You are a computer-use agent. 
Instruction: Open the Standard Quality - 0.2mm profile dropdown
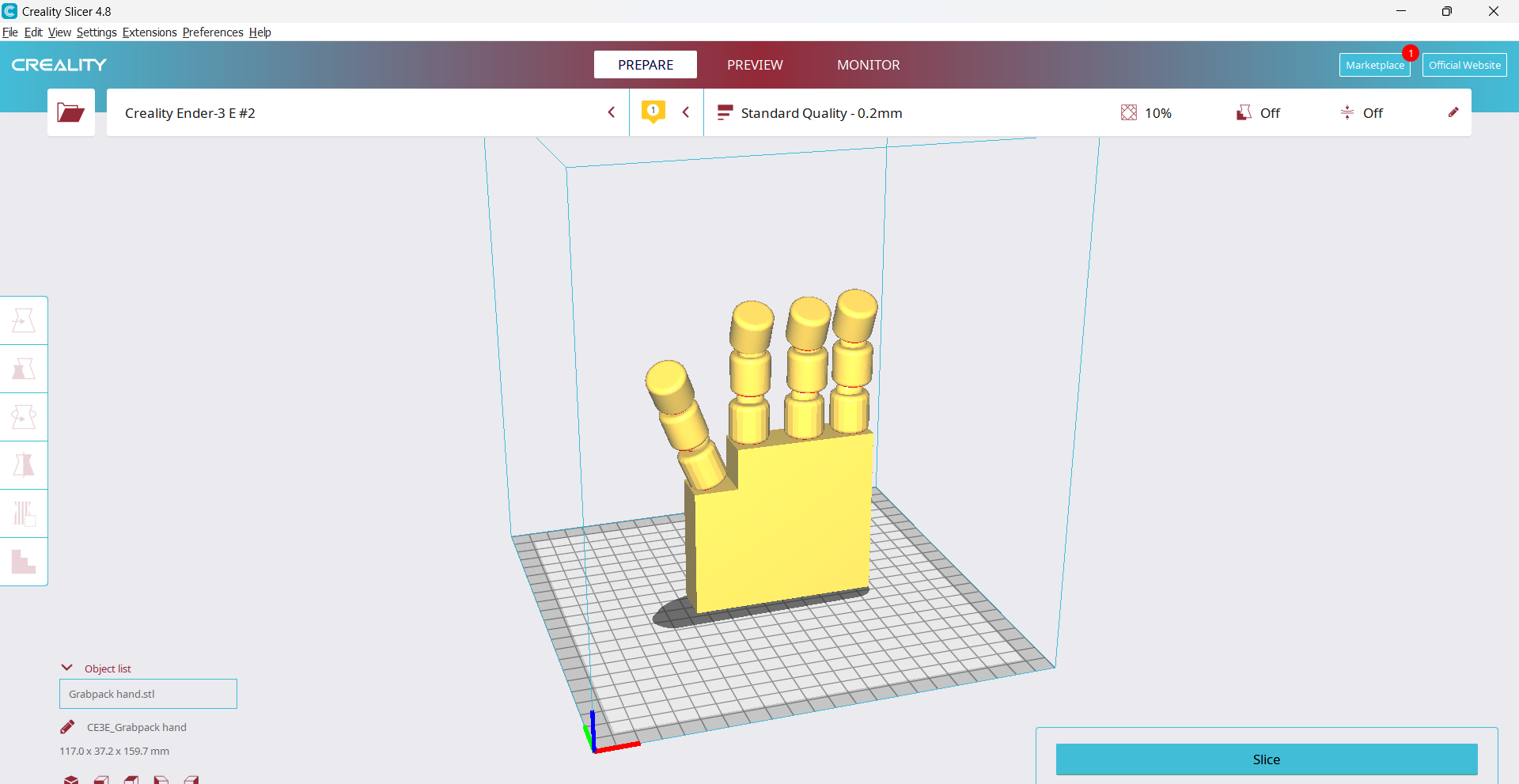[x=820, y=113]
